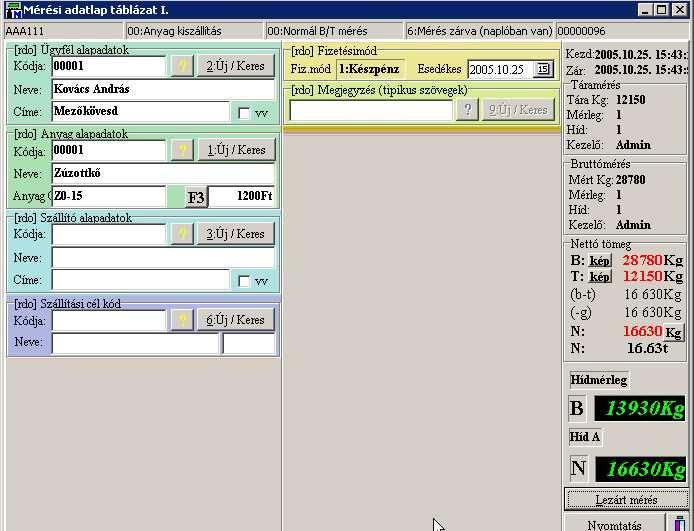Click the Kezd start timestamp 2005.10.25
The height and width of the screenshot is (531, 694).
coord(641,55)
